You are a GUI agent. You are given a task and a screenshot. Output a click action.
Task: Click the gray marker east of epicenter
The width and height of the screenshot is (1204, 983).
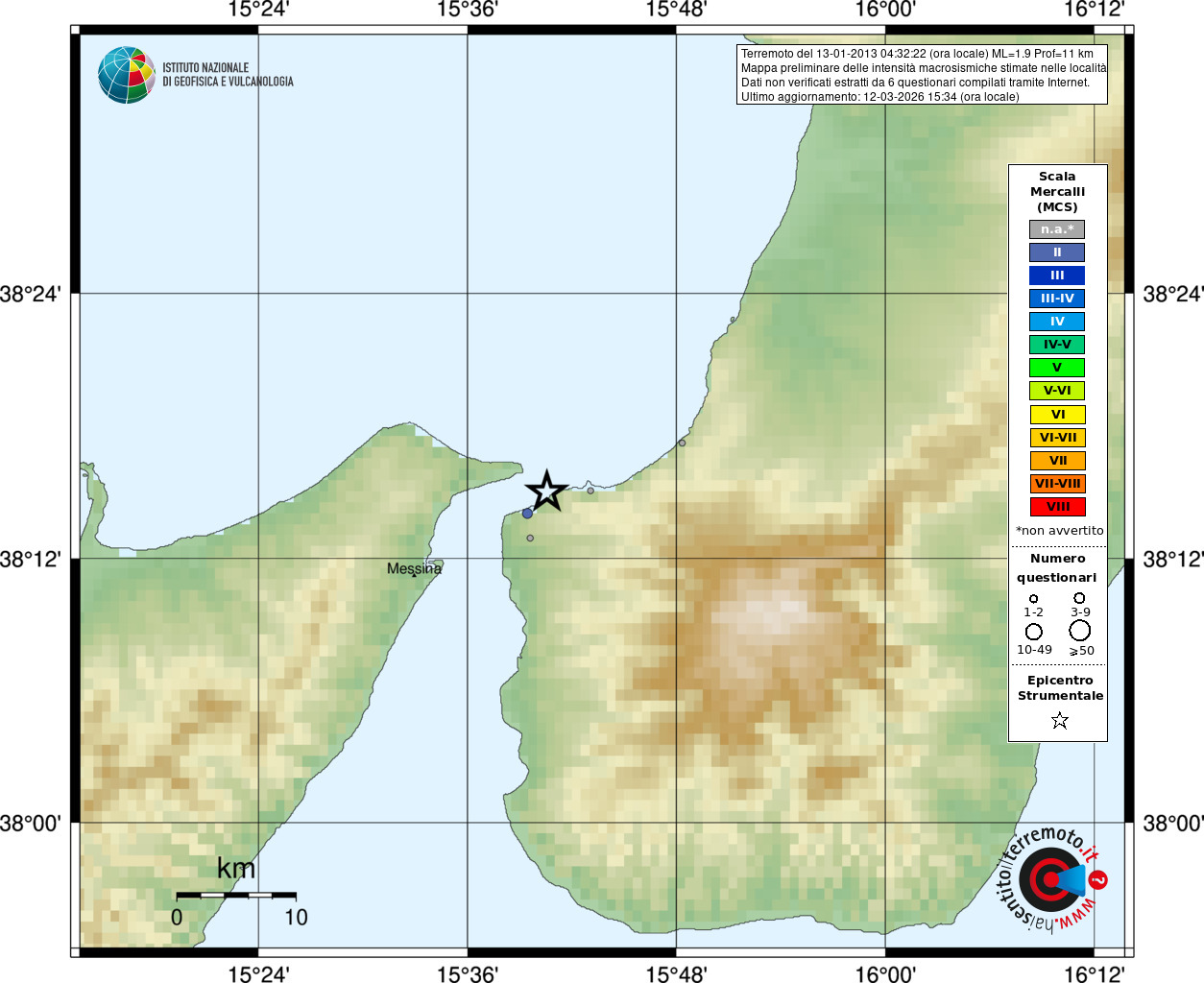tap(590, 491)
